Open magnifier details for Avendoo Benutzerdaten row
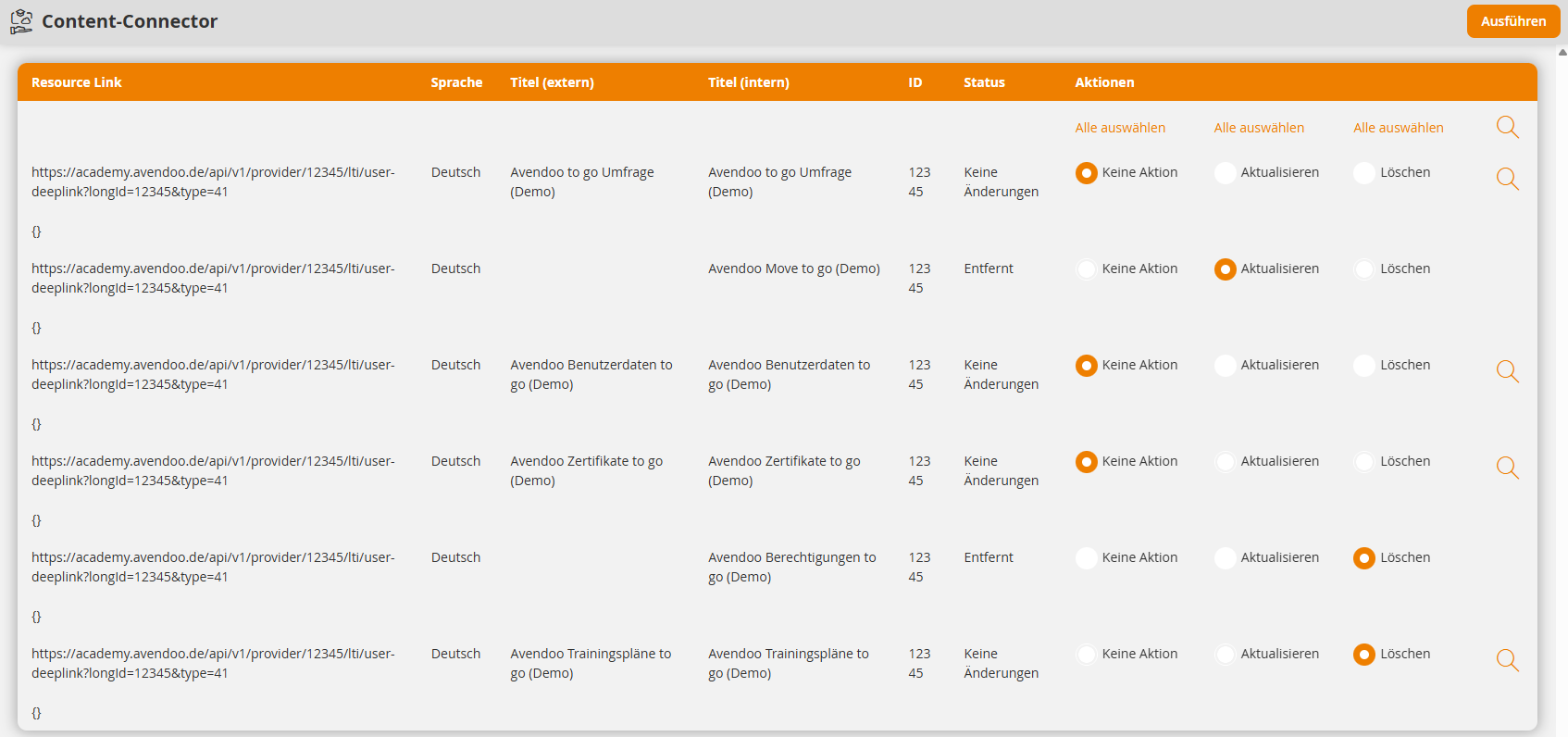 pos(1508,371)
